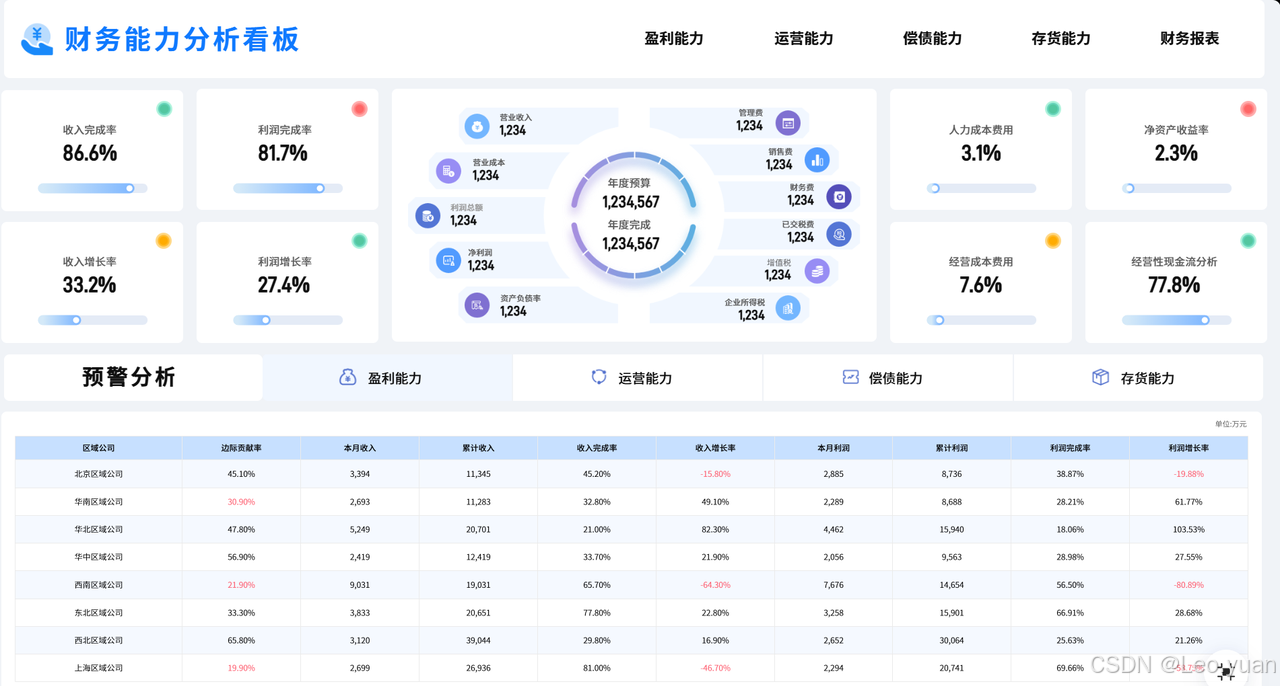Switch to 运营能力 warning analysis tab
The image size is (1280, 686).
[638, 378]
